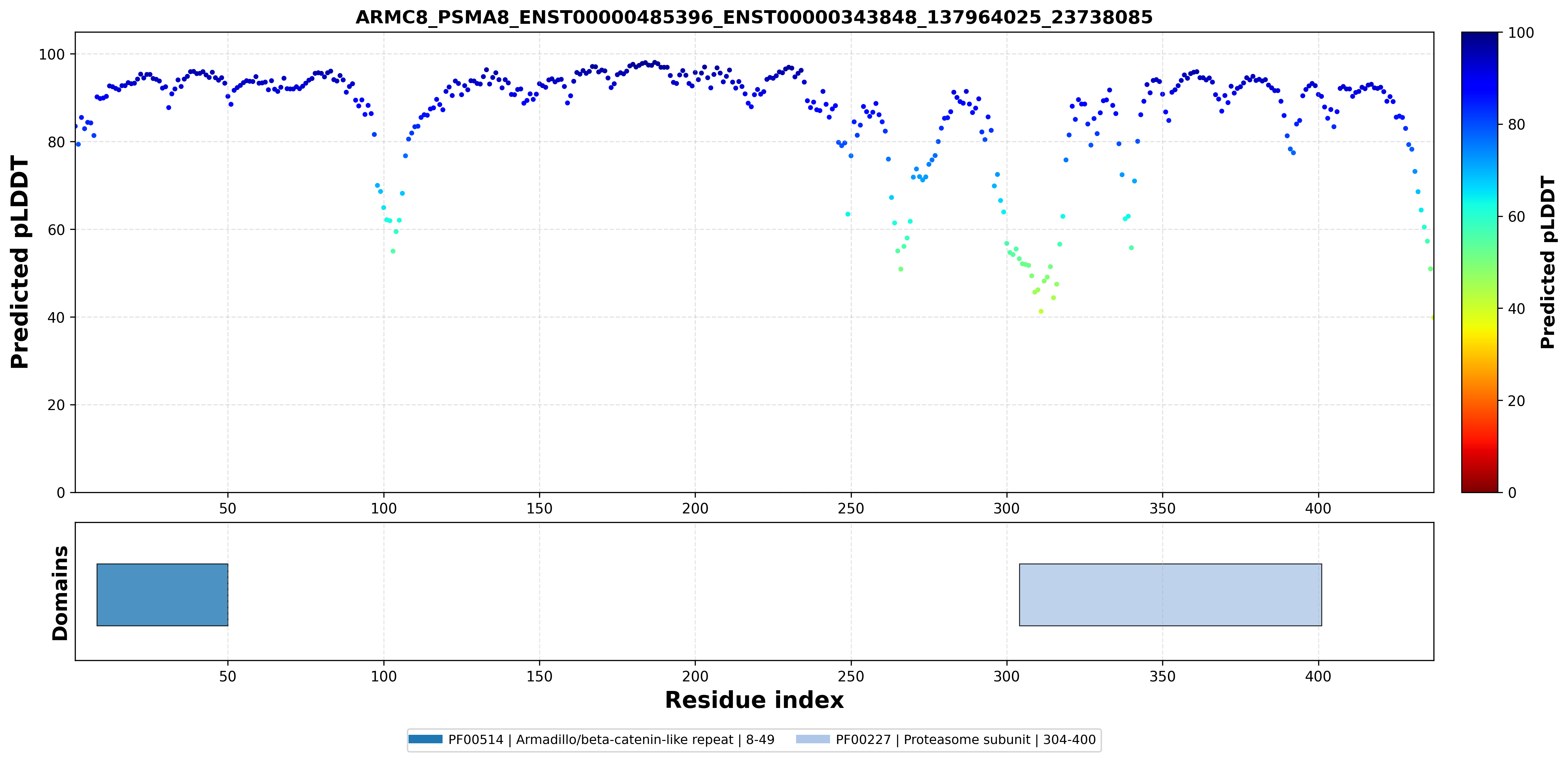Click the colorbar at the yellow 40 level
This screenshot has width=1568, height=762.
1479,308
